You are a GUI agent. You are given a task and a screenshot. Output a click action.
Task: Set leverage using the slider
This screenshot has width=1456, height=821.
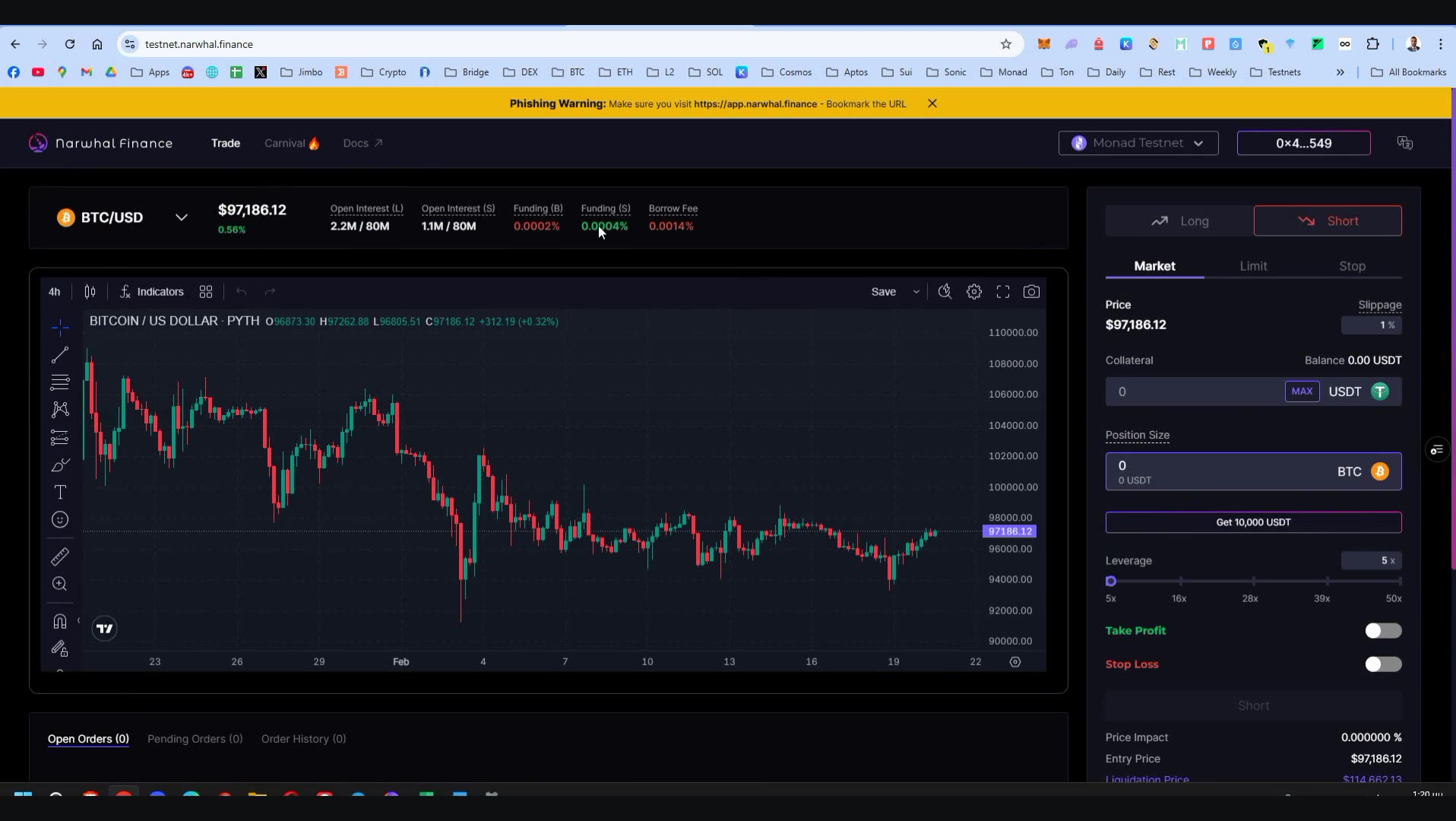pyautogui.click(x=1112, y=580)
